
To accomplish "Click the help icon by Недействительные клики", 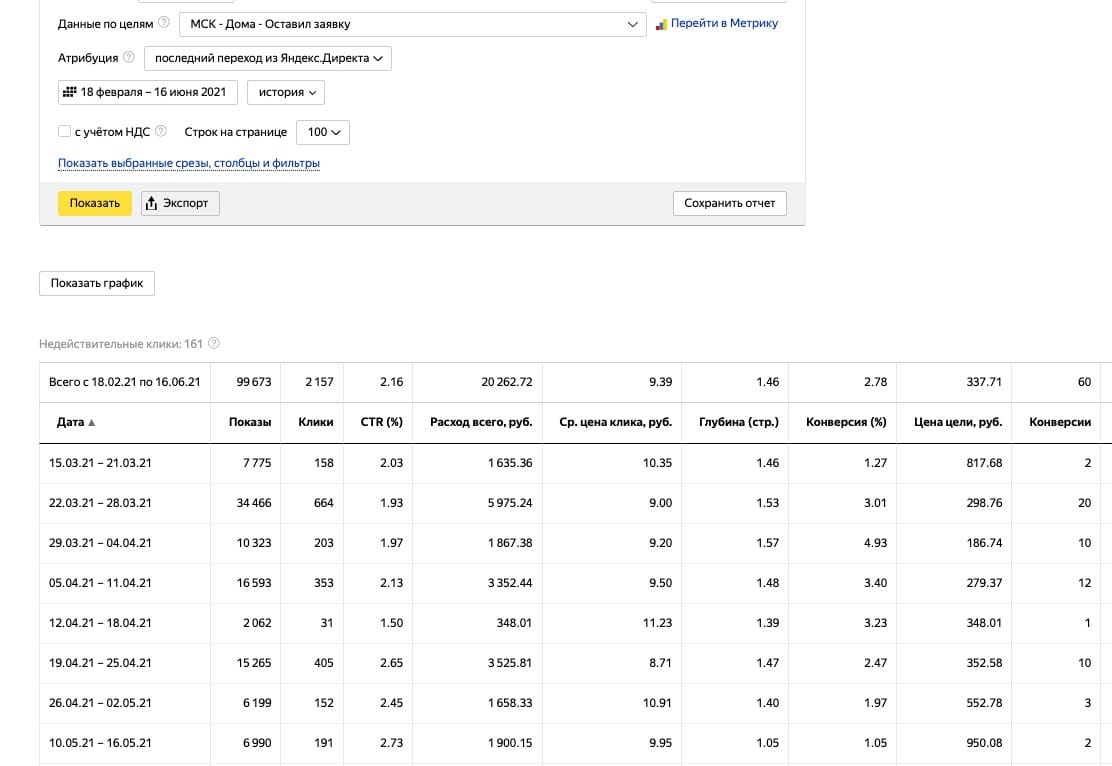I will click(213, 343).
